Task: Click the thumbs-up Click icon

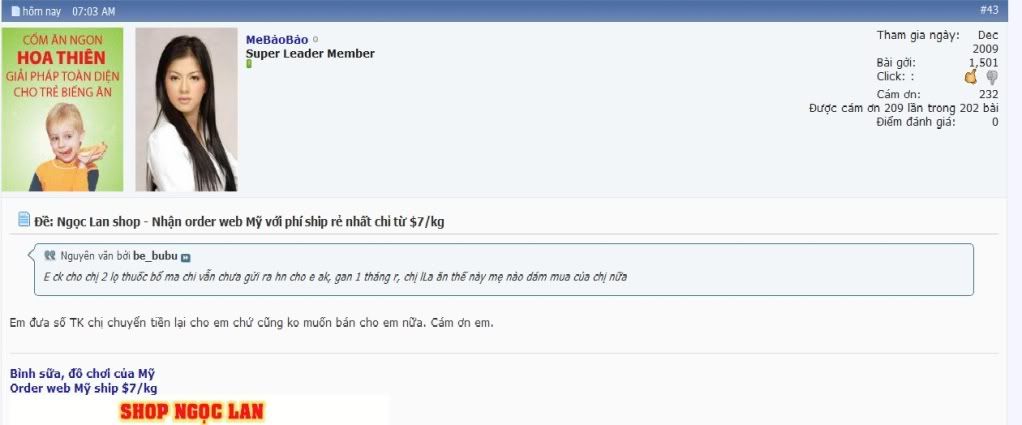Action: tap(970, 76)
